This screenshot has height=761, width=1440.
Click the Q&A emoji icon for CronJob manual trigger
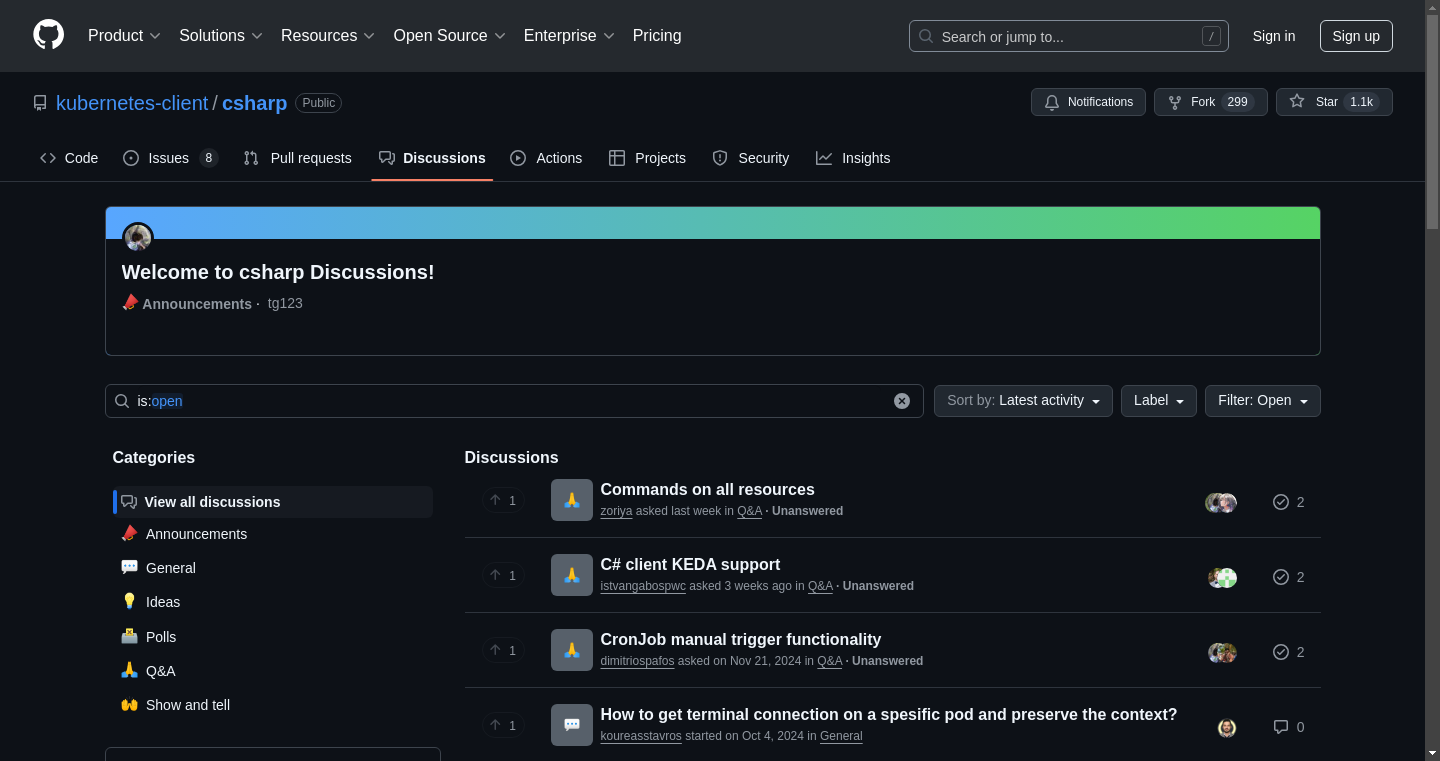pos(572,650)
